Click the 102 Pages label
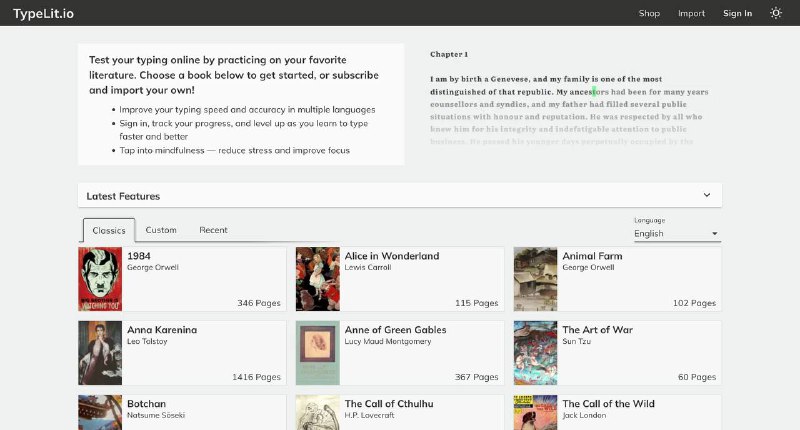 [694, 303]
